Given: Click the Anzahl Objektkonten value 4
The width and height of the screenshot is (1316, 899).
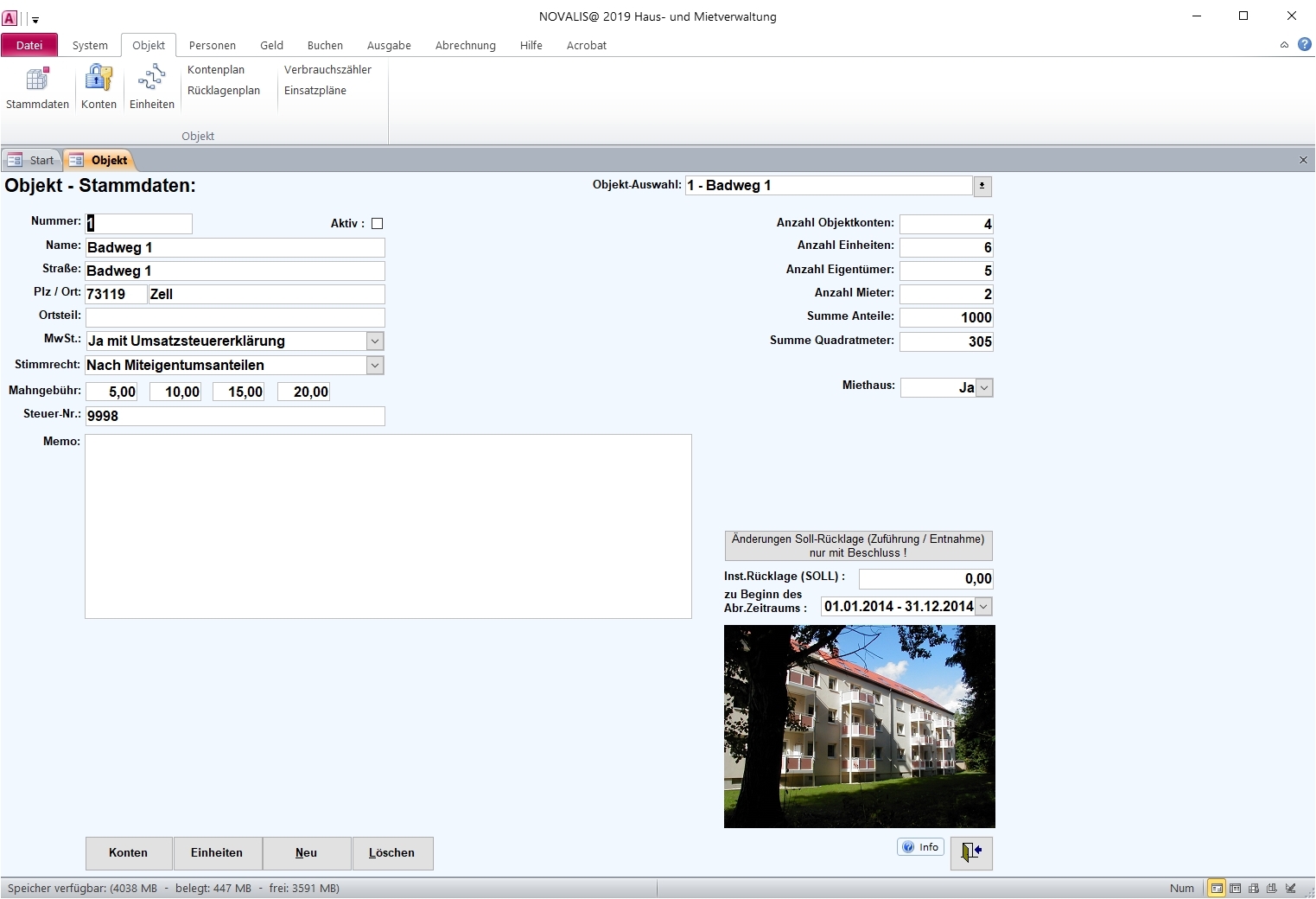Looking at the screenshot, I should [946, 224].
